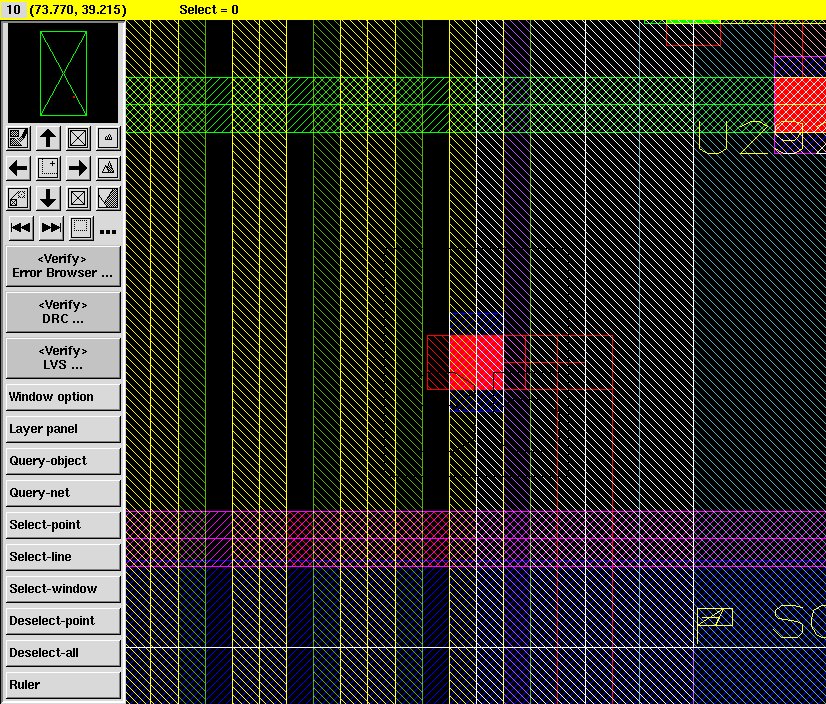Launch the Verify DRC dialog
The height and width of the screenshot is (704, 826).
[63, 312]
